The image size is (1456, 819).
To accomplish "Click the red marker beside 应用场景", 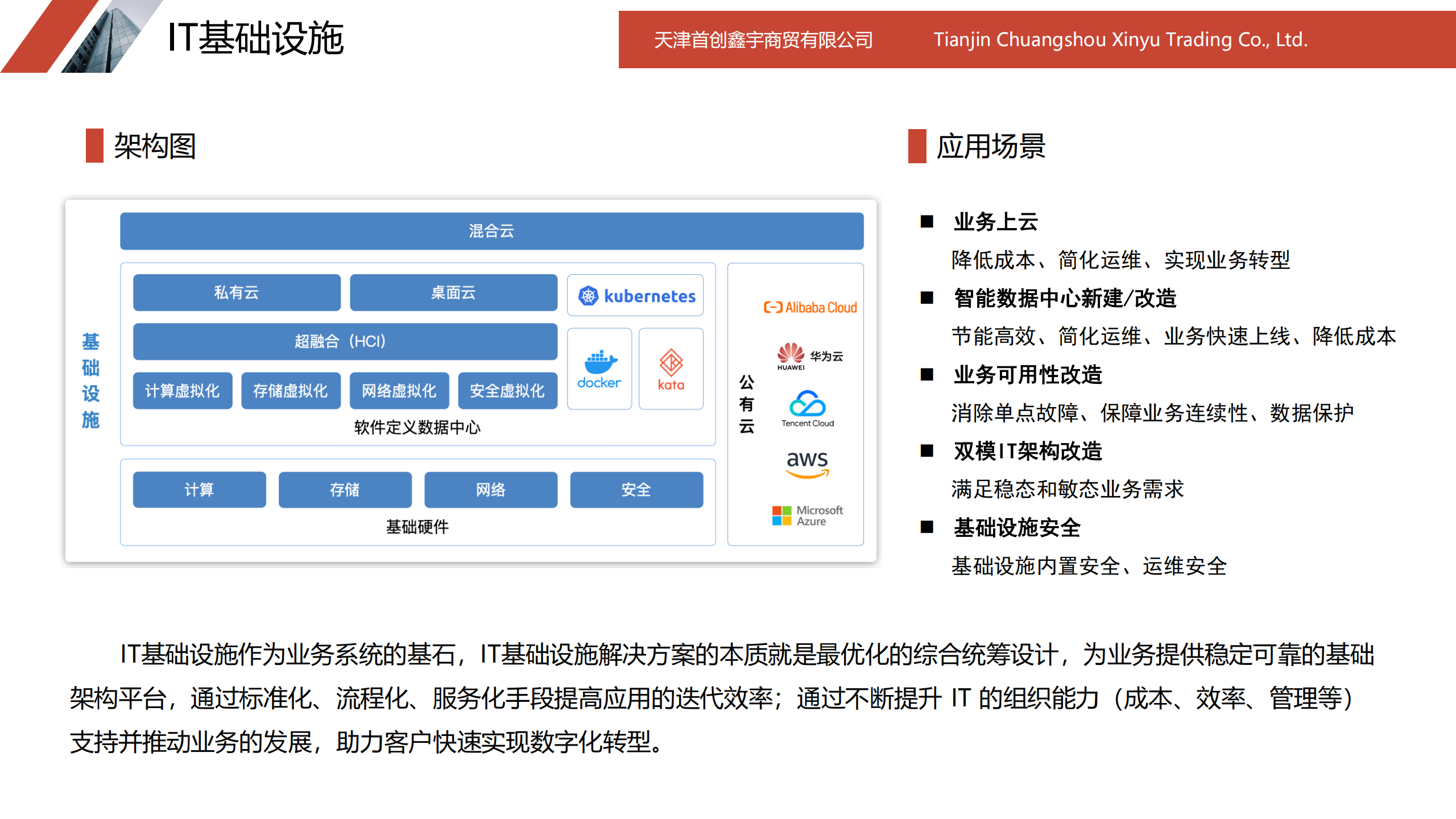I will click(917, 146).
